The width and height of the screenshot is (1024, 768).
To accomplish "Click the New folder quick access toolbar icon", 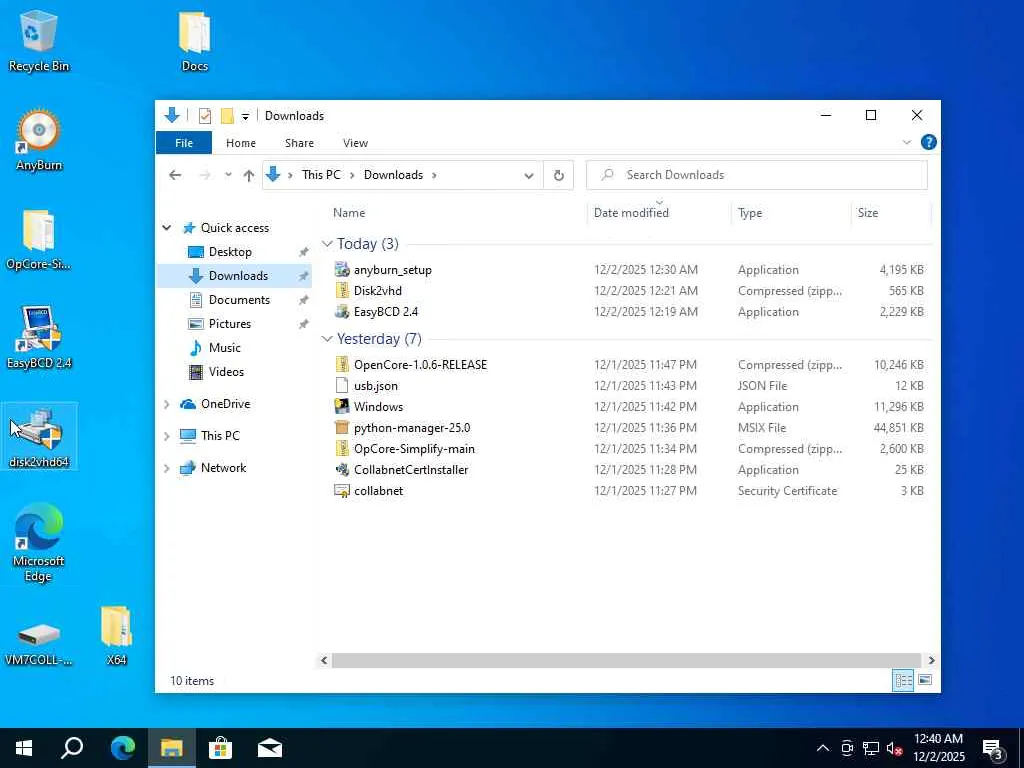I will pos(227,116).
